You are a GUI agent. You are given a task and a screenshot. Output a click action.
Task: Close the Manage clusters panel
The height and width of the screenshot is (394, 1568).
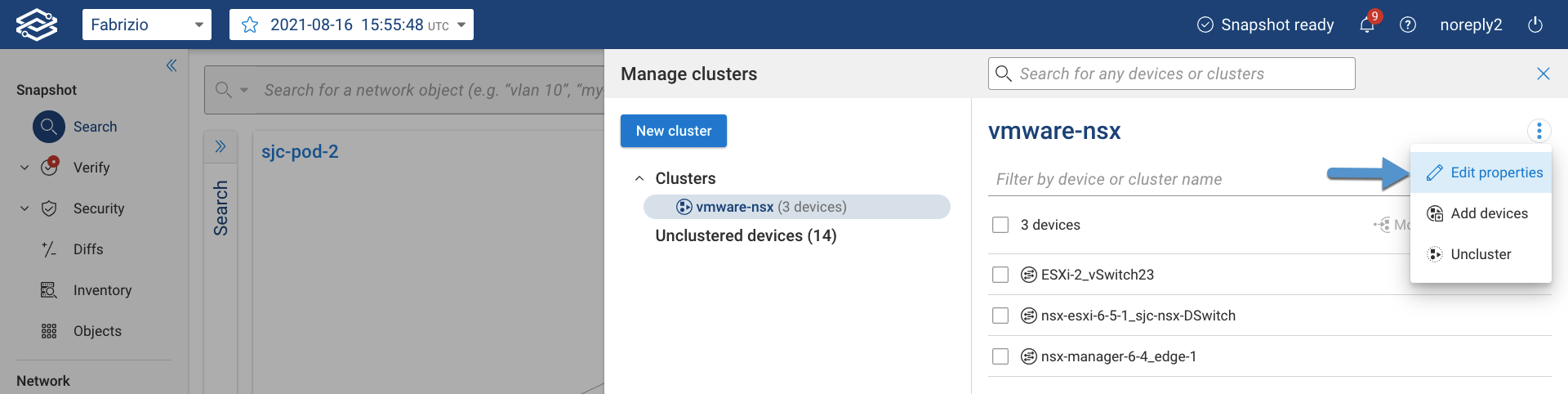point(1543,74)
